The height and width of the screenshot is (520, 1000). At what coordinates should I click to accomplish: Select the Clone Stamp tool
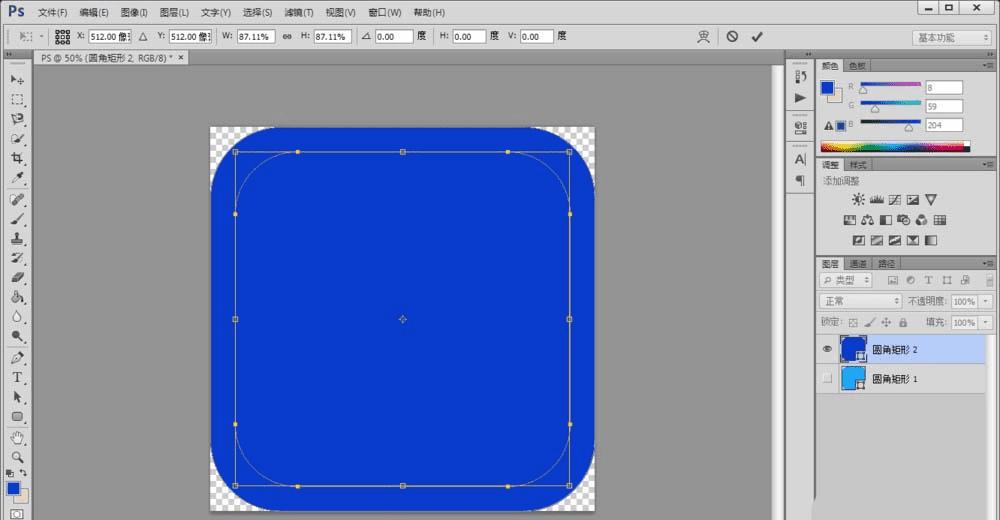(17, 239)
